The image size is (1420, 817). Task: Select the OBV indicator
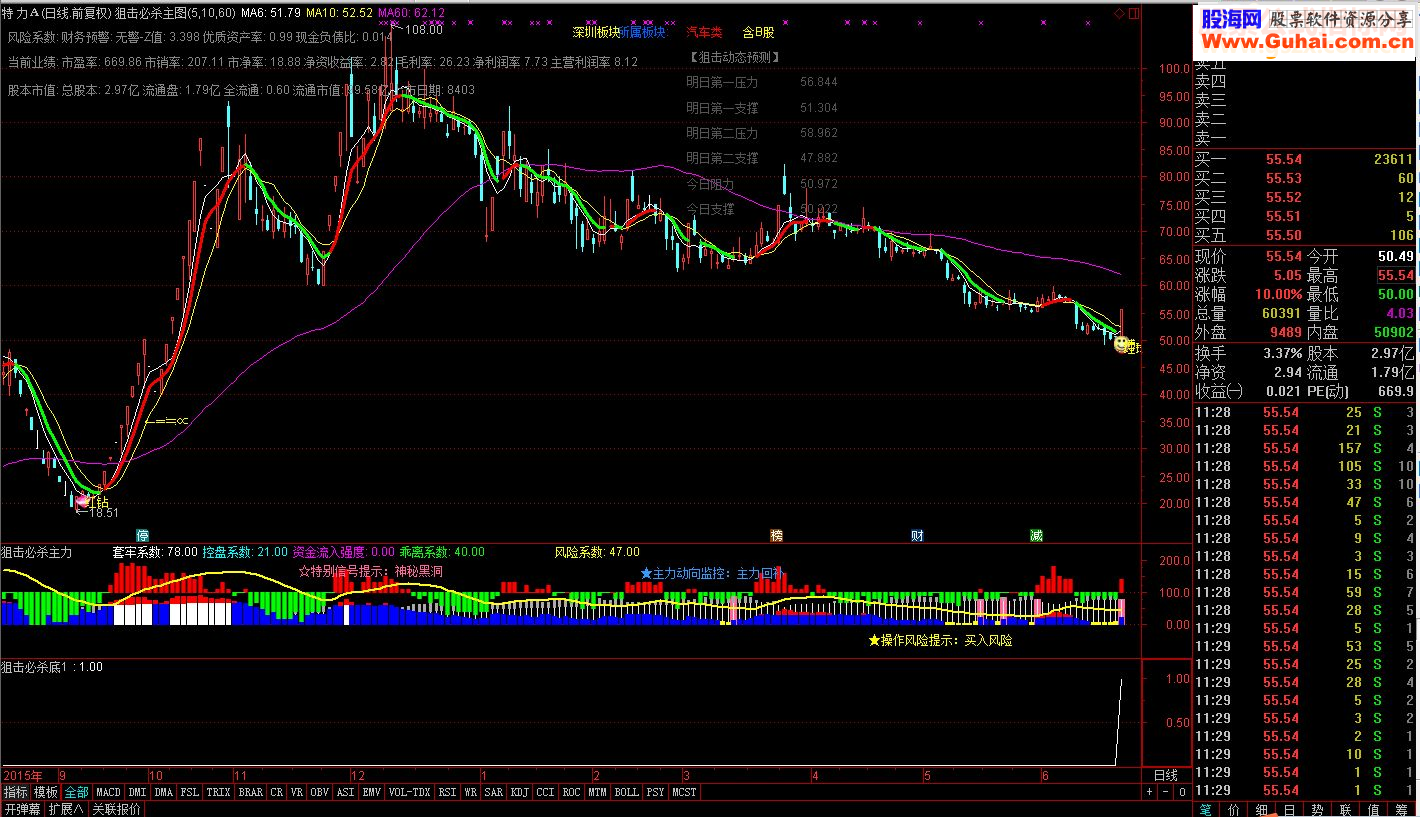click(319, 792)
